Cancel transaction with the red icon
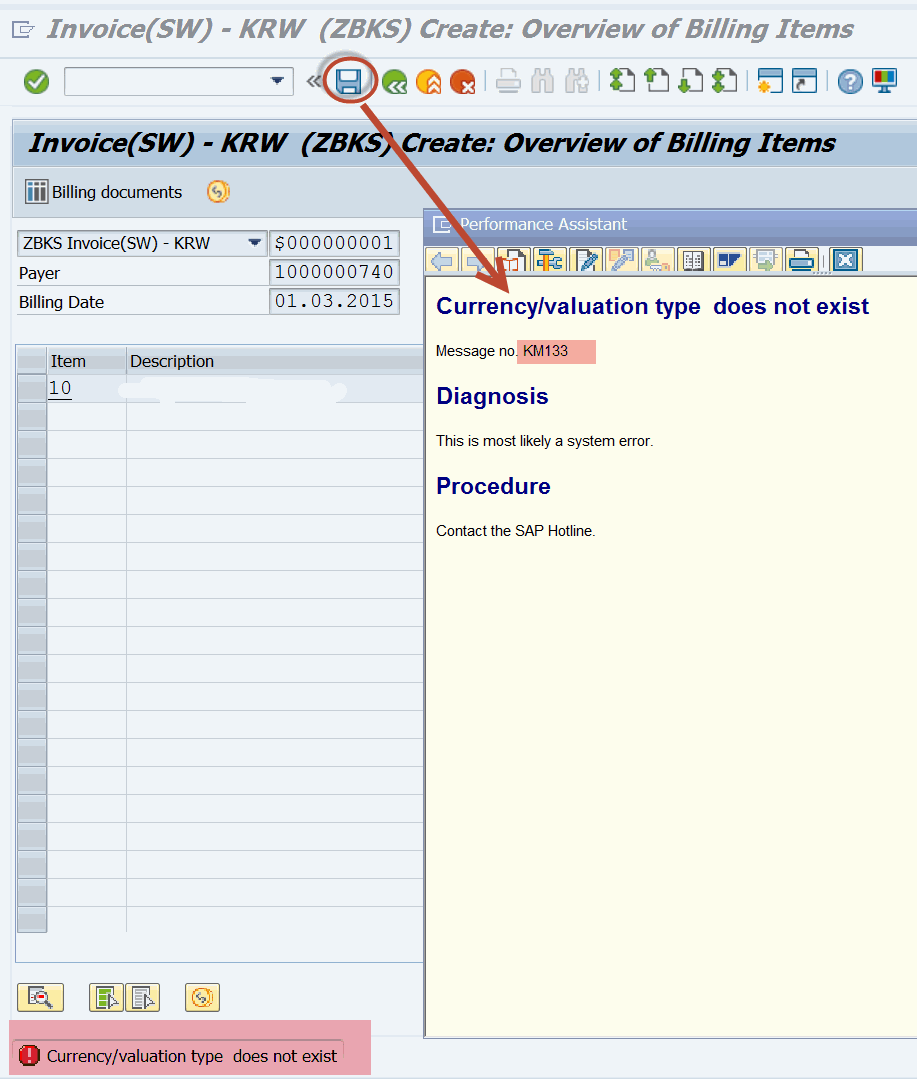 (463, 81)
